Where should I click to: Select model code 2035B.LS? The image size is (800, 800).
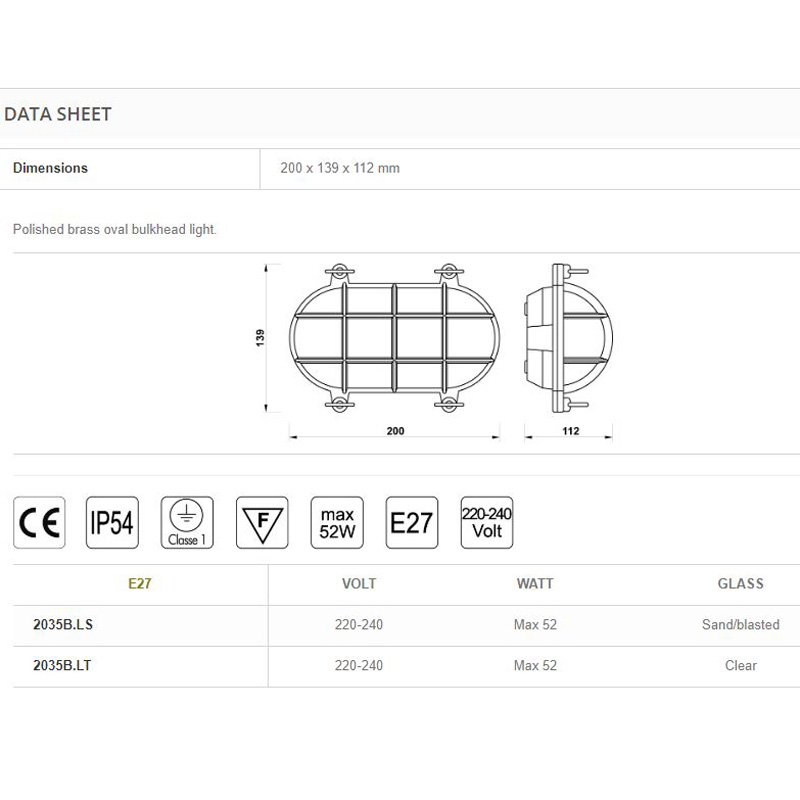pyautogui.click(x=63, y=624)
